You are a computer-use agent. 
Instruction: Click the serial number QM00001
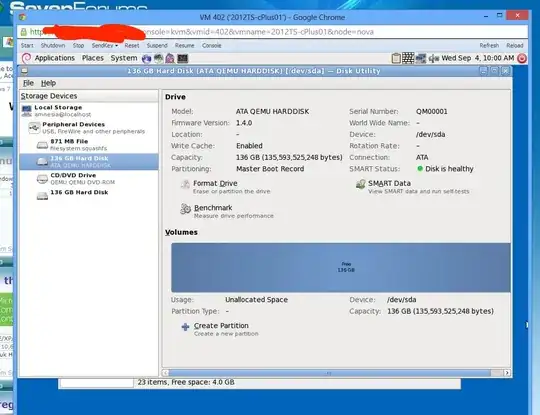pos(432,111)
